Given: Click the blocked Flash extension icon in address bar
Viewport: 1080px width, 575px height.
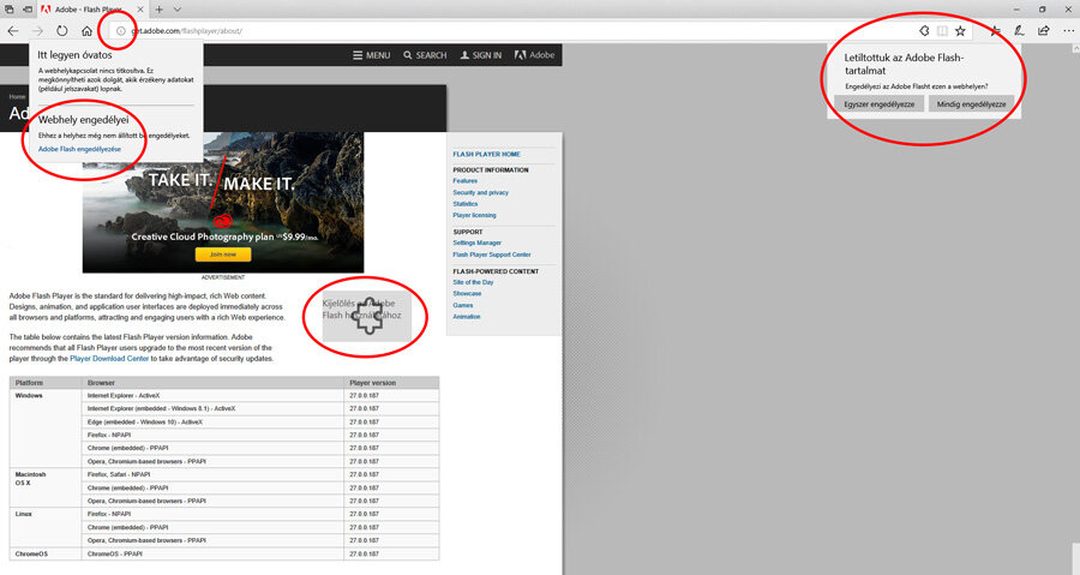Looking at the screenshot, I should [924, 31].
